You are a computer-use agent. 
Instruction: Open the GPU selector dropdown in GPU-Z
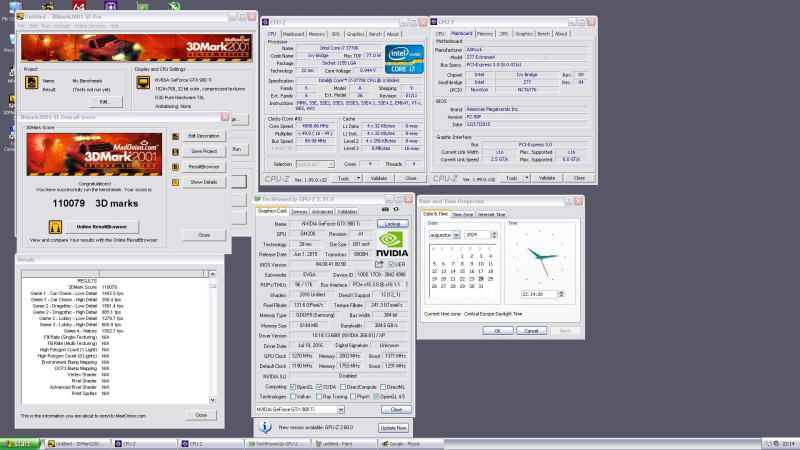[x=341, y=409]
